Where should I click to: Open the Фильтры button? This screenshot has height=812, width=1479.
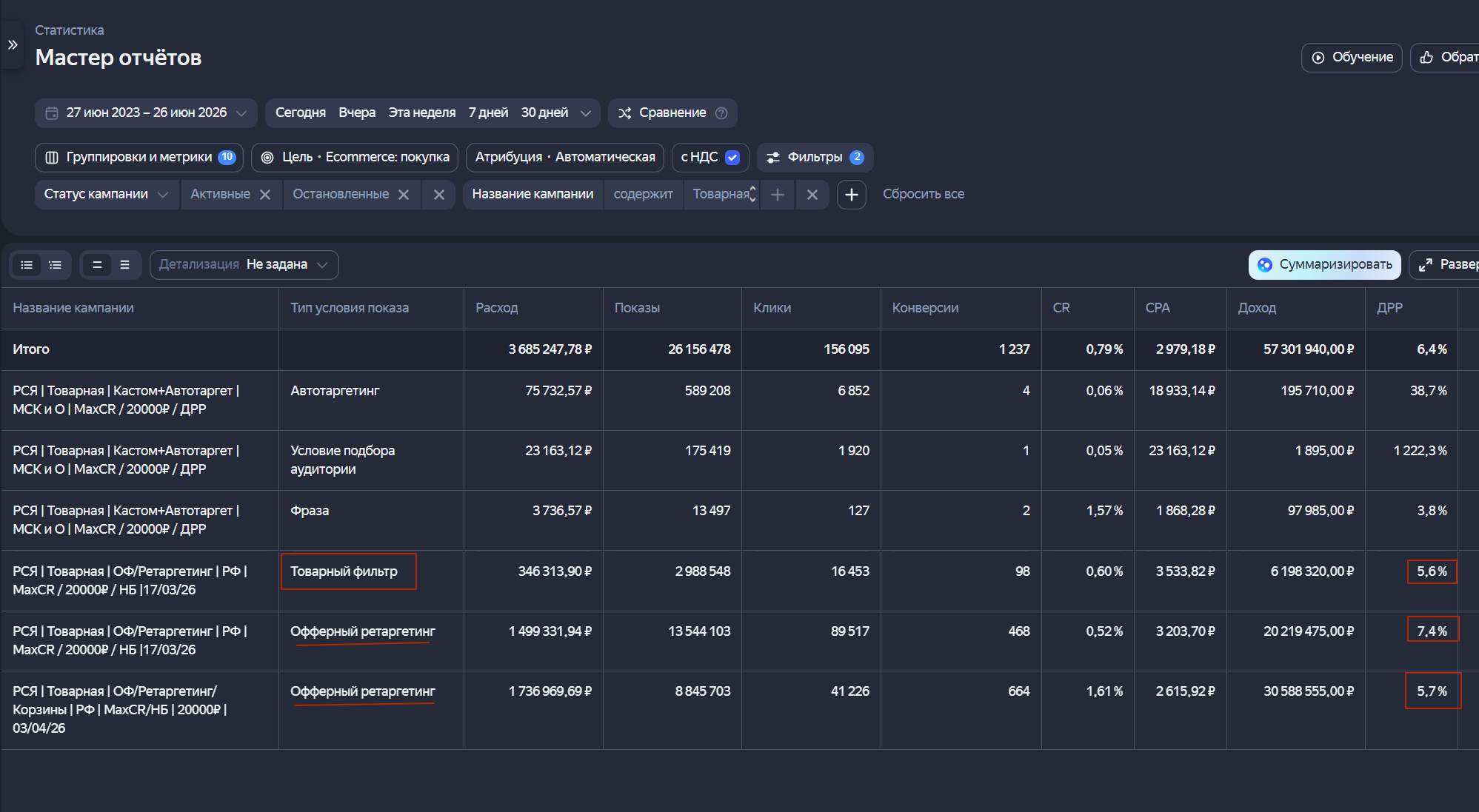[x=815, y=157]
